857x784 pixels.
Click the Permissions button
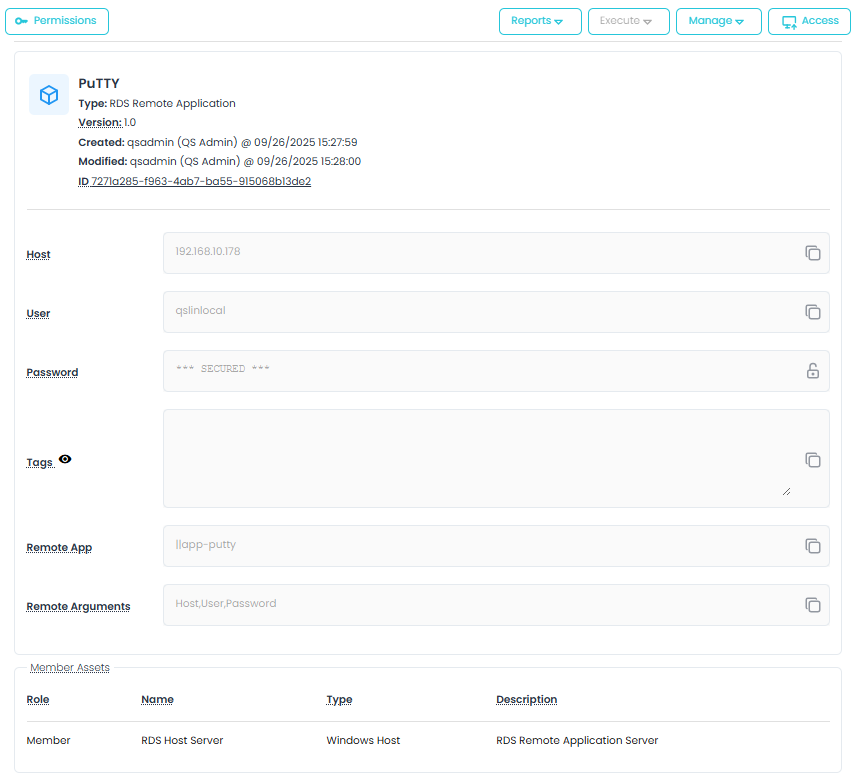(x=57, y=21)
